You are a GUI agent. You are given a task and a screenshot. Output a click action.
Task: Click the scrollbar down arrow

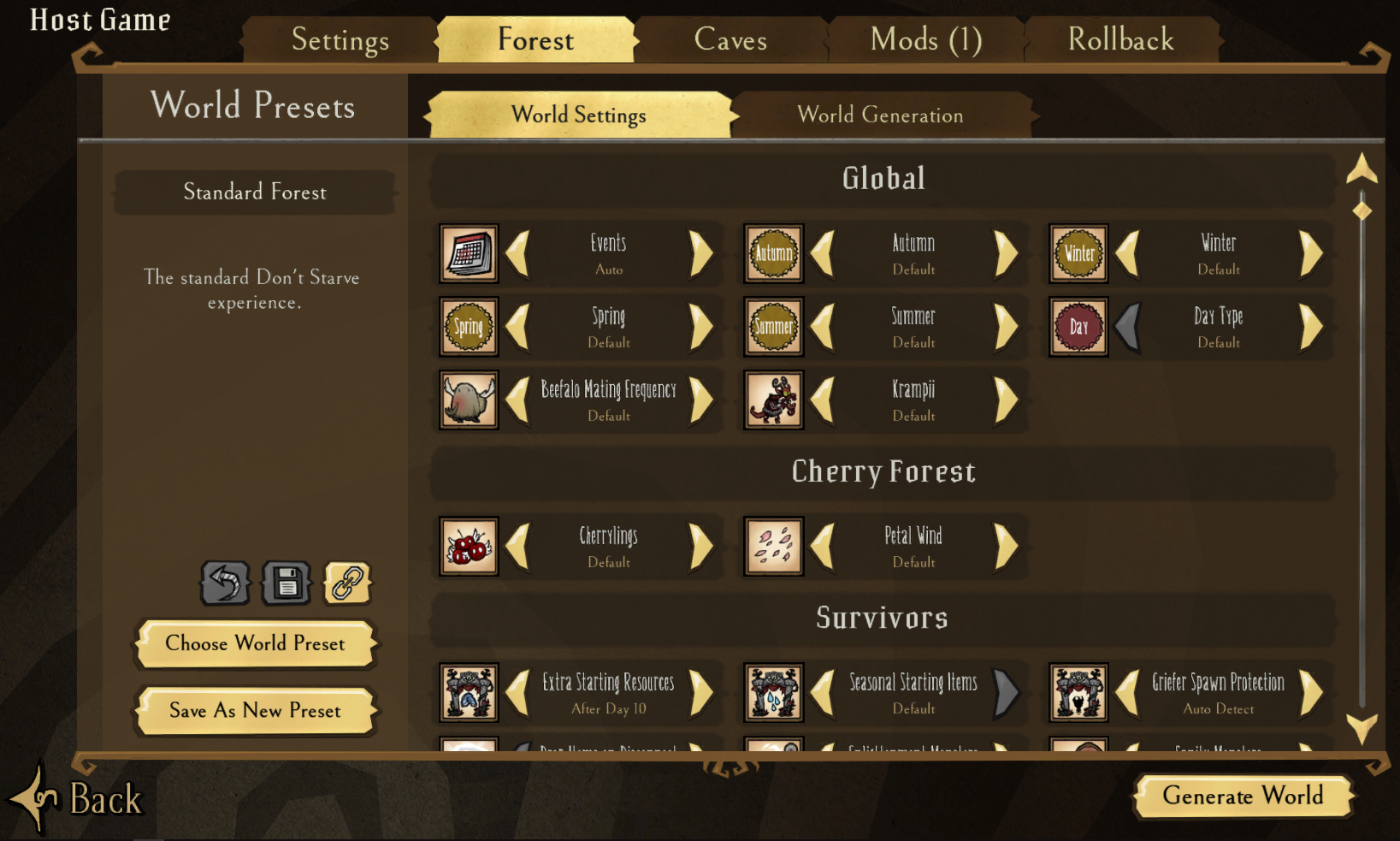(1362, 728)
